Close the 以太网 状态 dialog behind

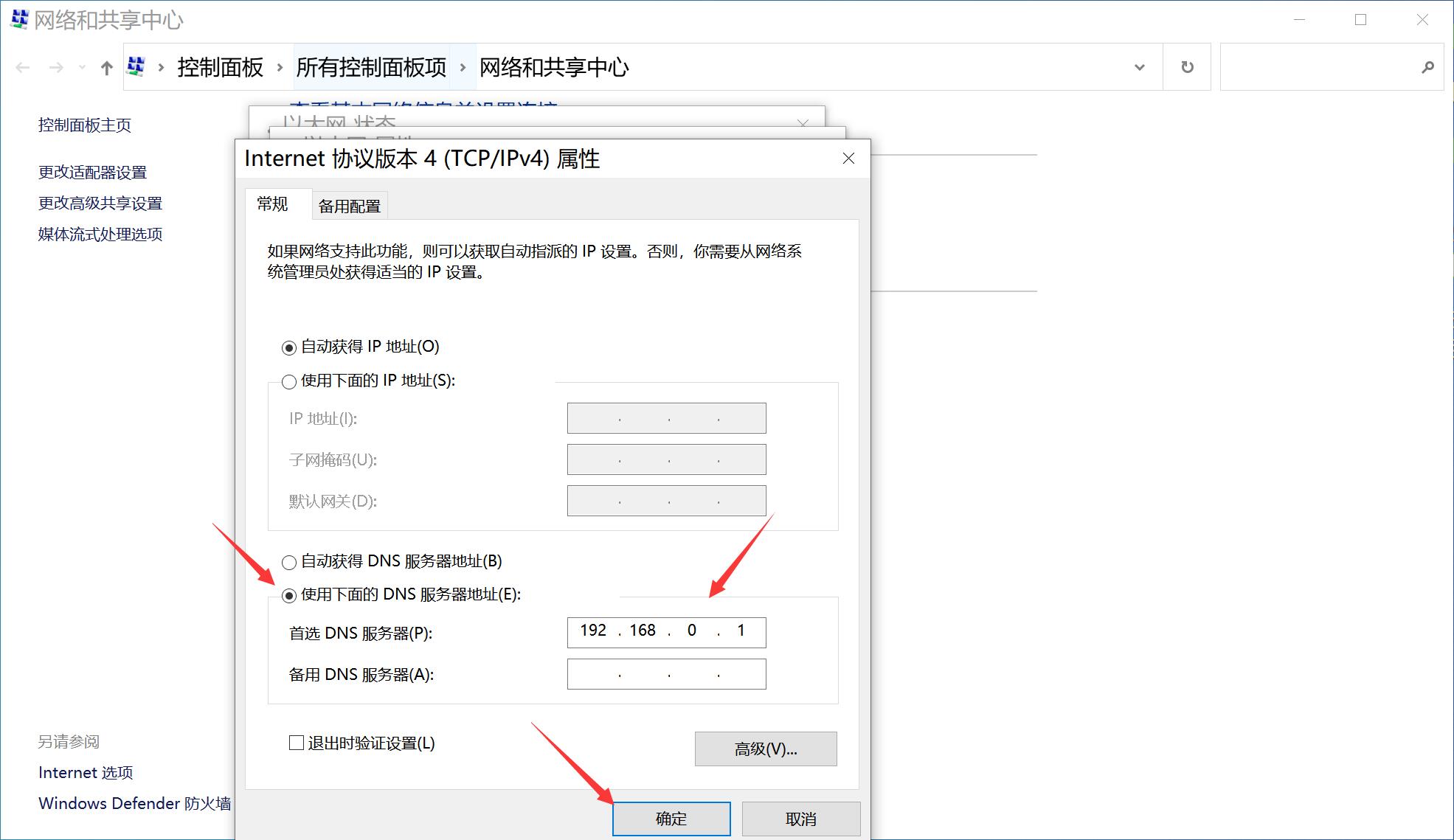coord(803,122)
